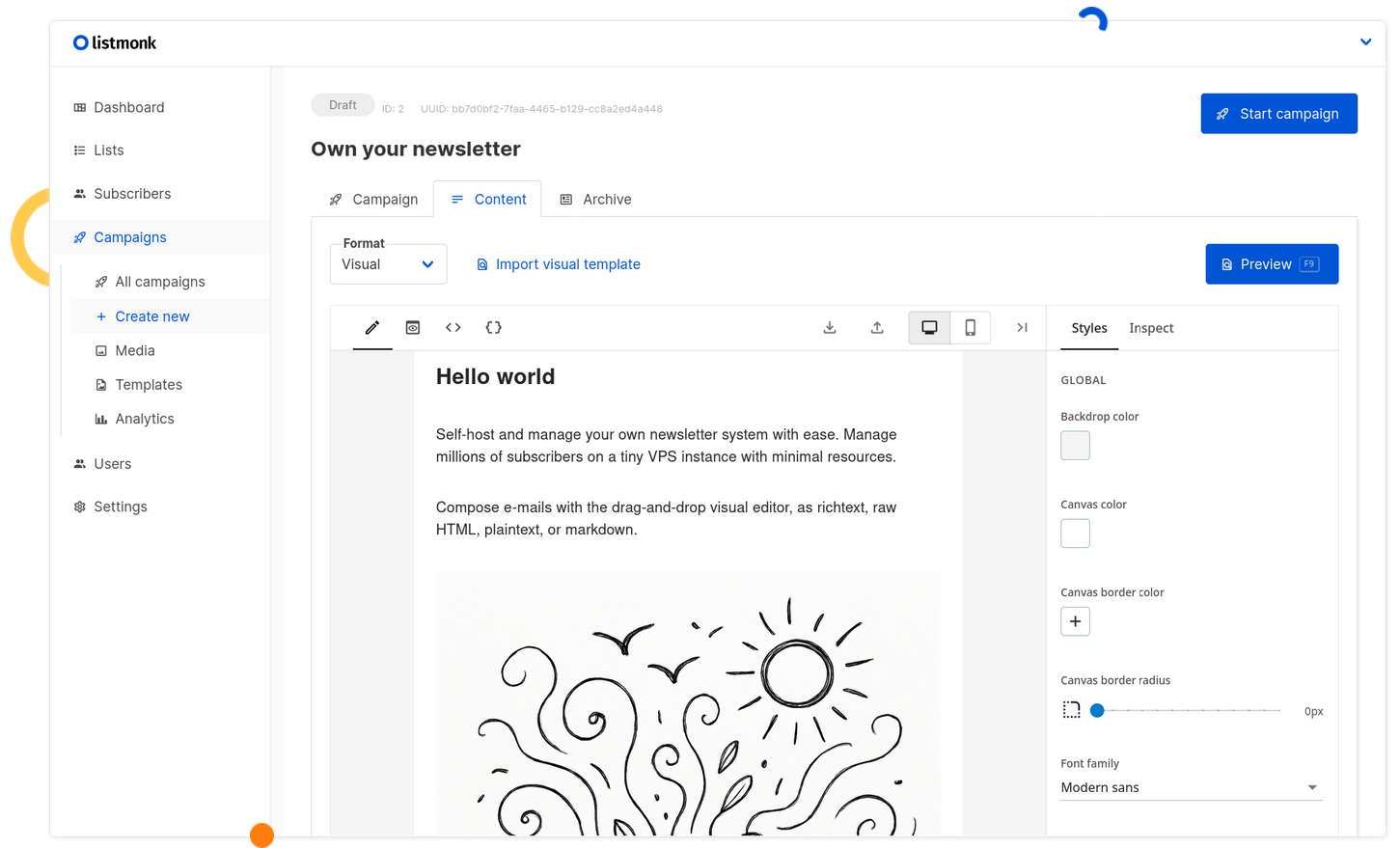Collapse the styles sidebar panel arrow
The image size is (1400, 848).
[x=1022, y=328]
